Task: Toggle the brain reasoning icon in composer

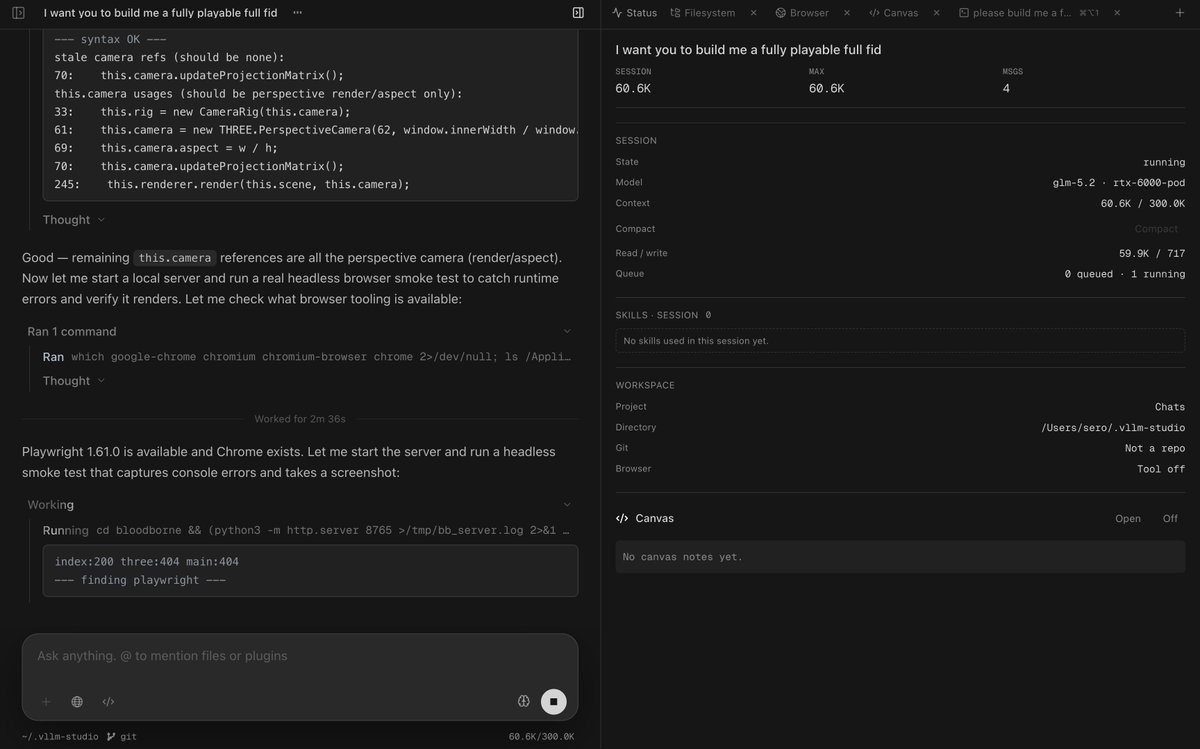Action: click(523, 702)
